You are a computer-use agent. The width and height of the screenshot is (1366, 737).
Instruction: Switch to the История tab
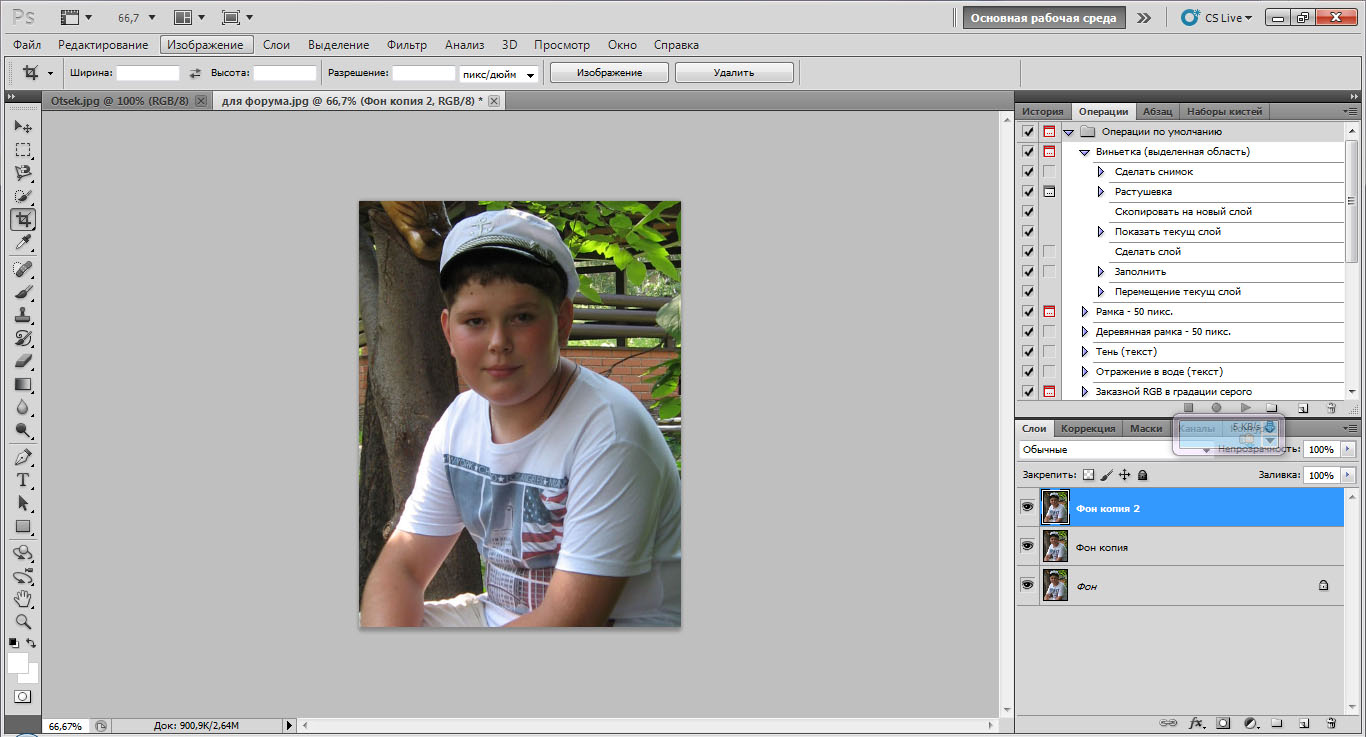pyautogui.click(x=1042, y=111)
